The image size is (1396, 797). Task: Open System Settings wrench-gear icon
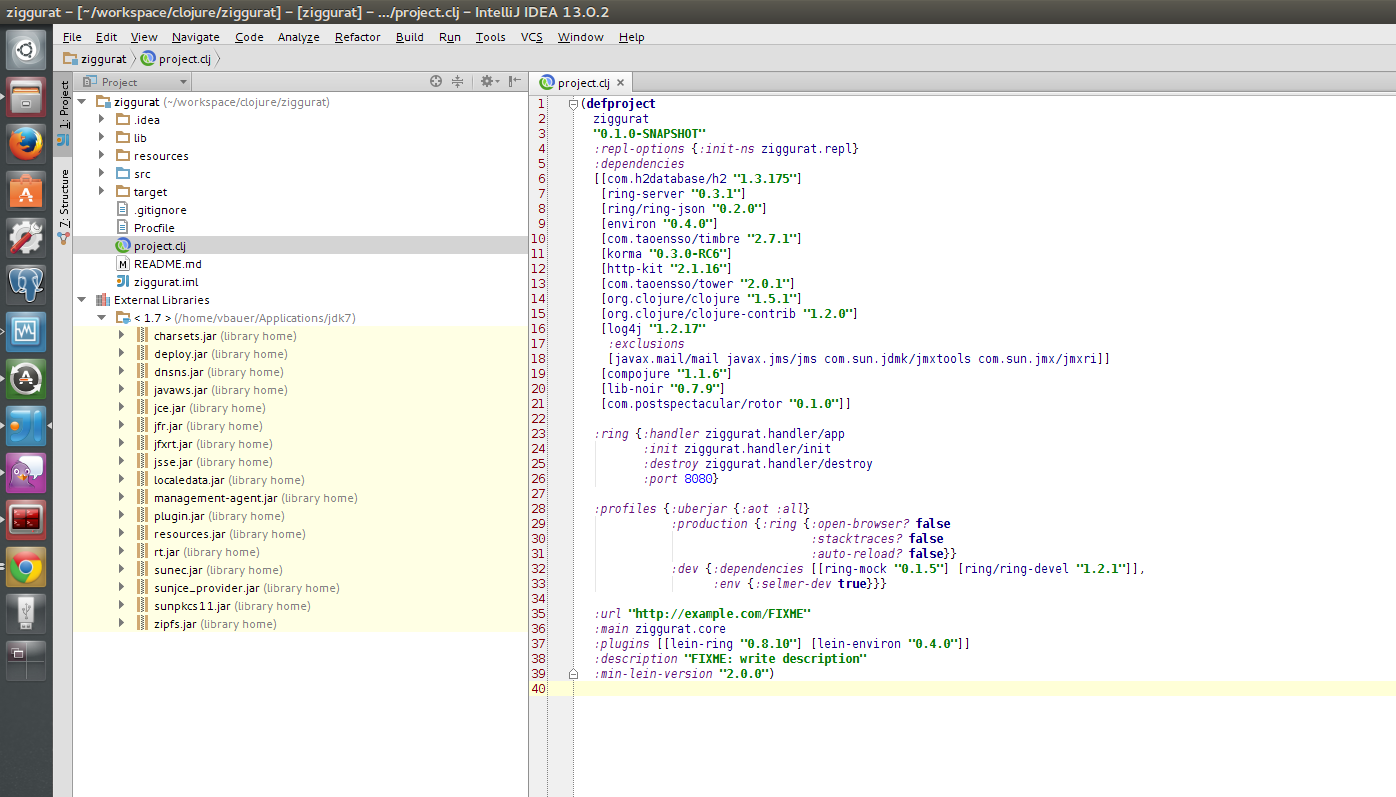(x=26, y=238)
